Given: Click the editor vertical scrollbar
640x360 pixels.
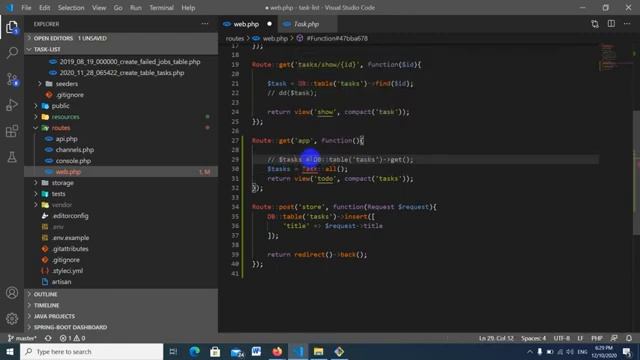Looking at the screenshot, I should tap(636, 173).
